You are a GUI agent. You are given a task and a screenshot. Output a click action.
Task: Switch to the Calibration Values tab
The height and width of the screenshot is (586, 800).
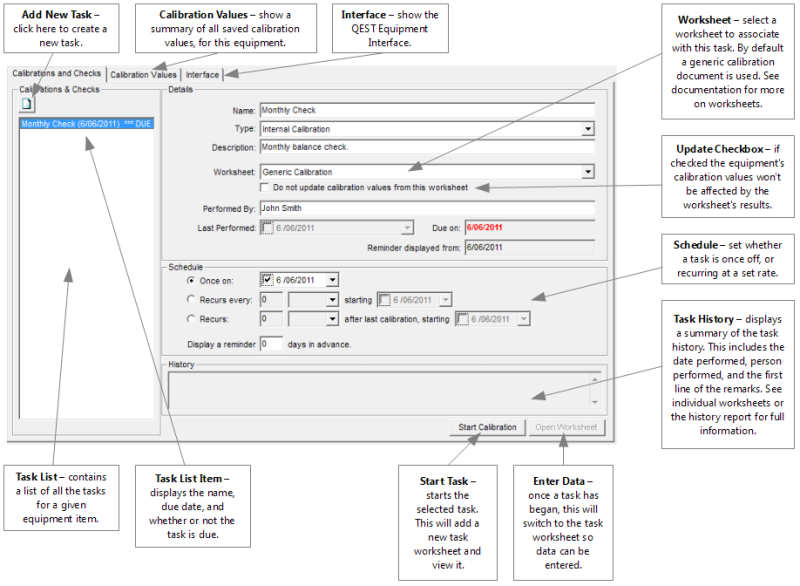(x=143, y=73)
